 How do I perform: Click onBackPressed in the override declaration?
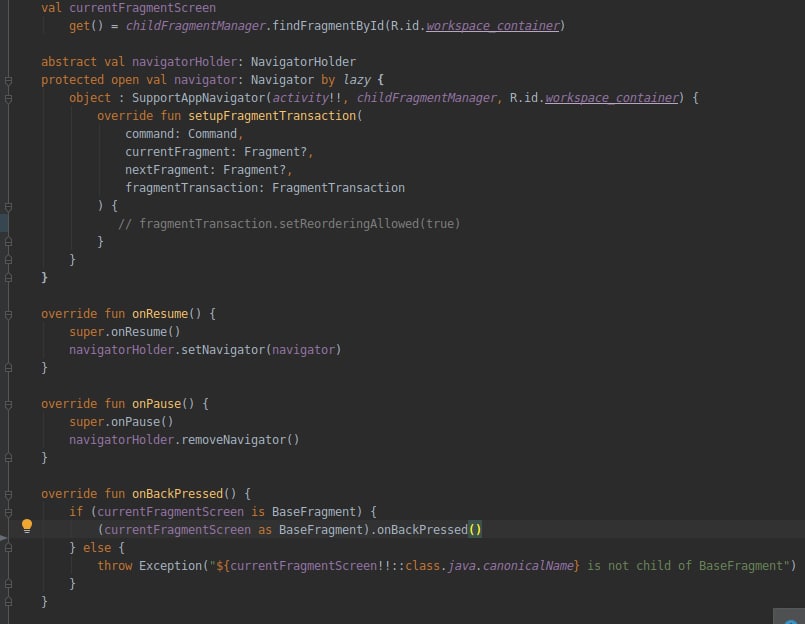point(178,494)
